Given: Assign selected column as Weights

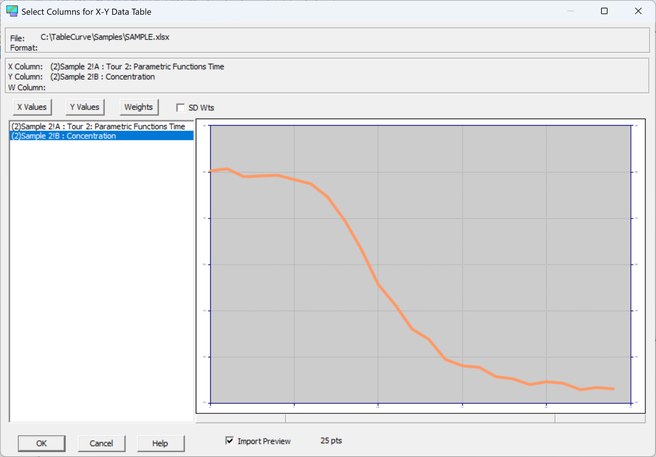Looking at the screenshot, I should point(139,107).
